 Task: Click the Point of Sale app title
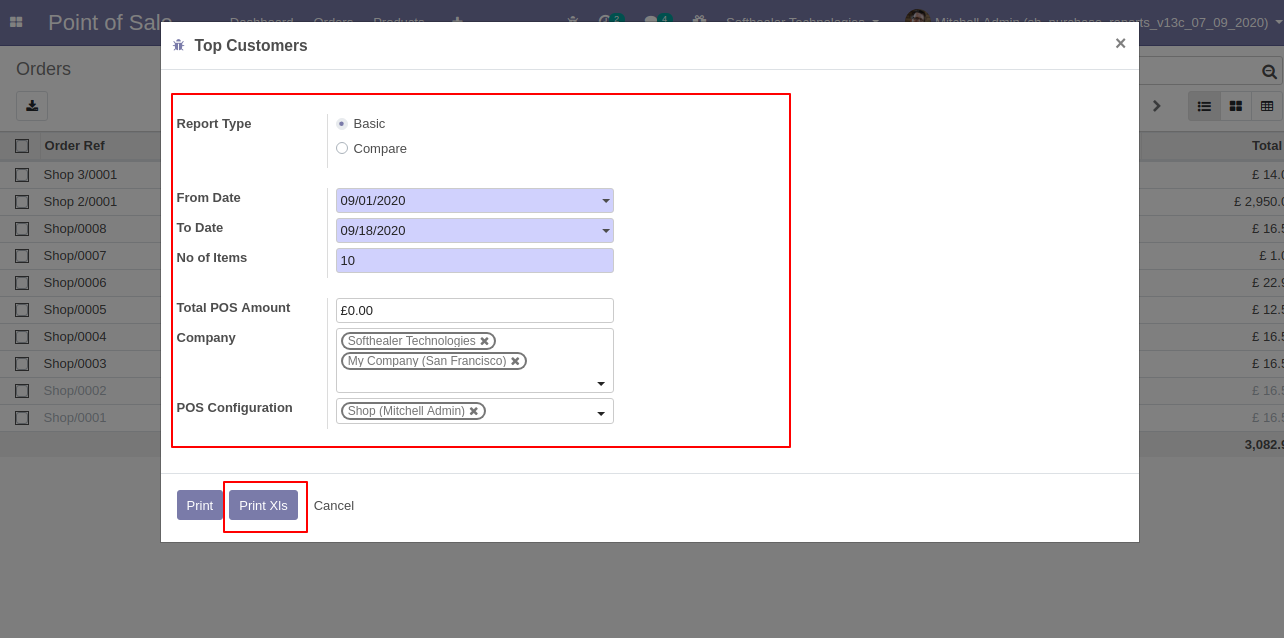[110, 22]
